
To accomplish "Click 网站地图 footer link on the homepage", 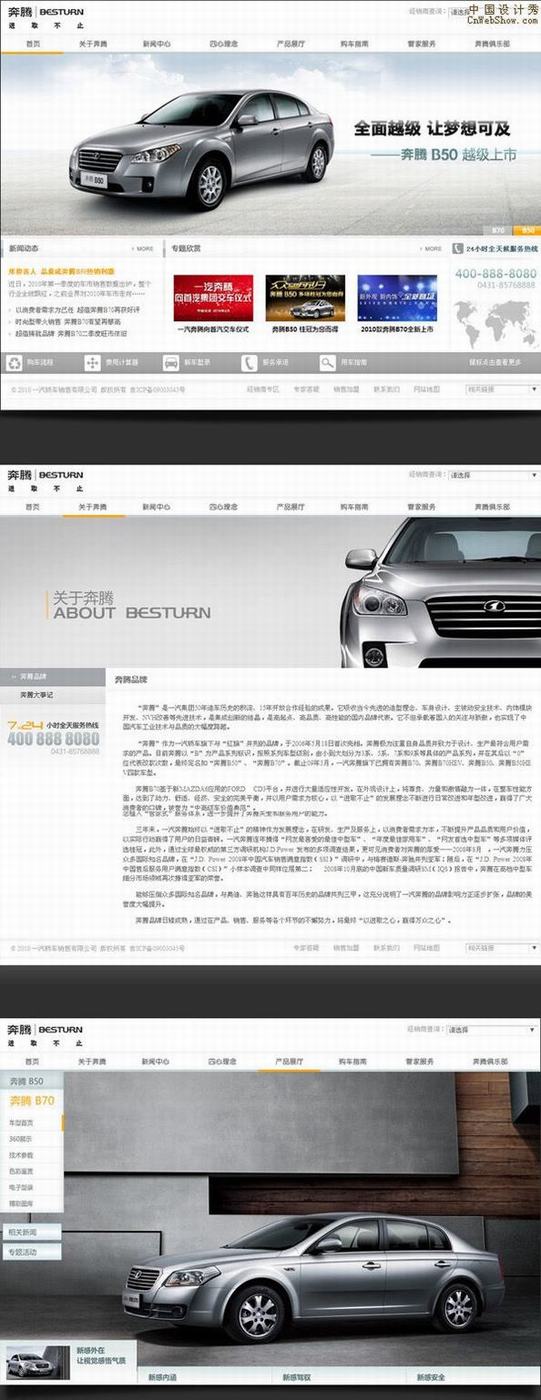I will (x=426, y=388).
